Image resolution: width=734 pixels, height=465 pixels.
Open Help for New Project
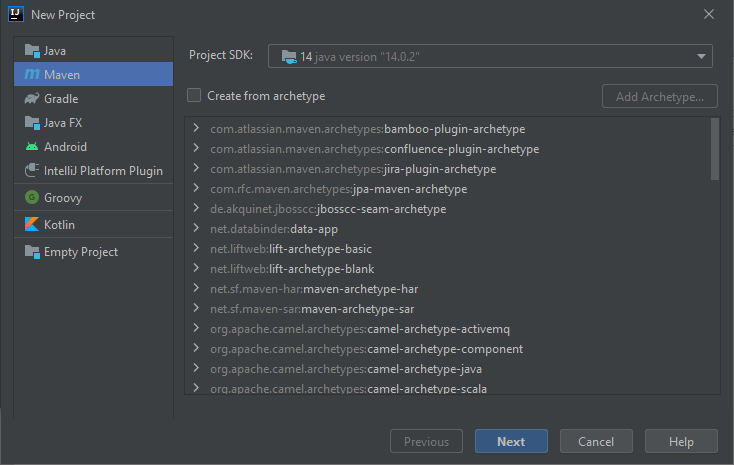tap(681, 441)
